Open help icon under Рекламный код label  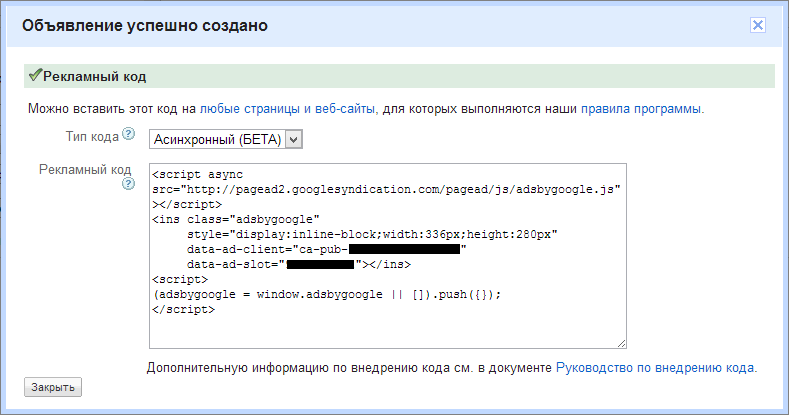[128, 184]
